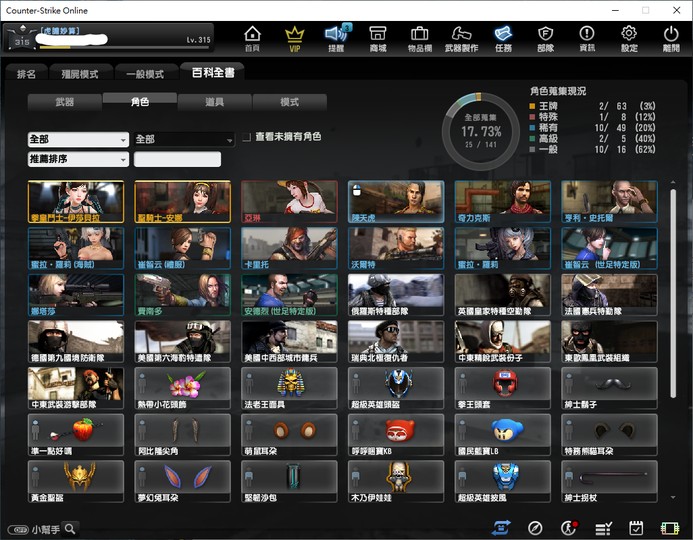Switch to the 武器 sub-tab
Screen dimensions: 693x540
pyautogui.click(x=65, y=102)
